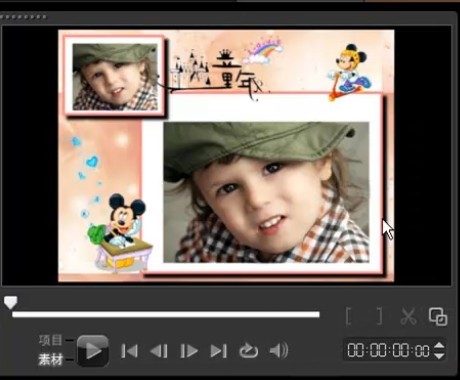Click the white trim bar under the preview
Image resolution: width=460 pixels, height=380 pixels.
(166, 314)
